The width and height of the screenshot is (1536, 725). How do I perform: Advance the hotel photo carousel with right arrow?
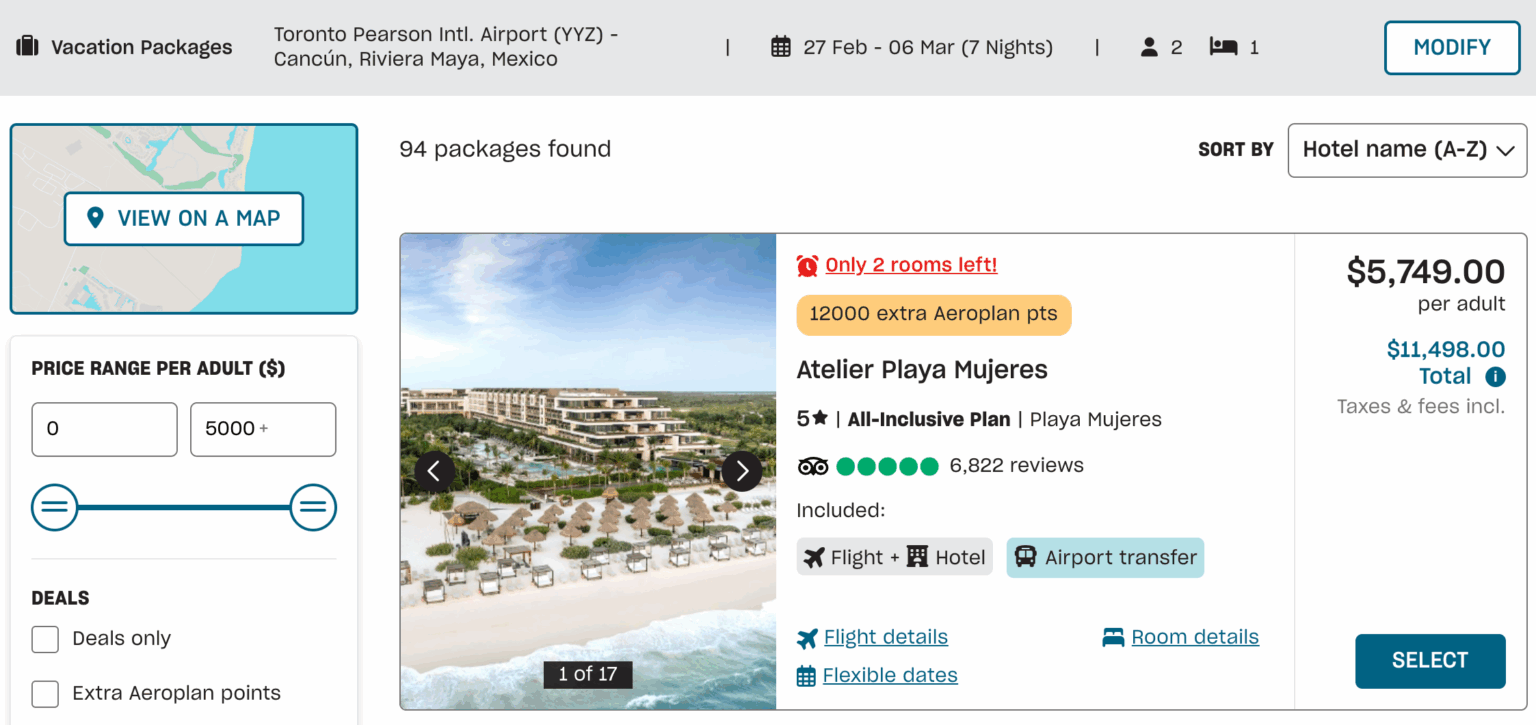point(742,470)
